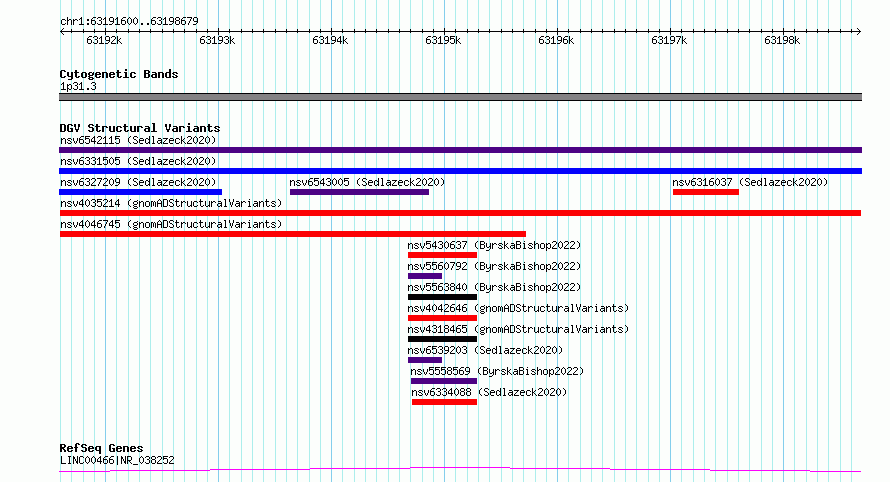Screen dimensions: 890x482
Task: Click the ruler's right end arrow
Action: click(x=859, y=32)
